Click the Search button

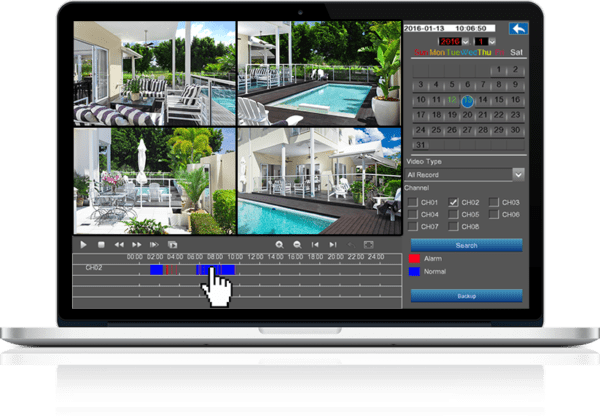[466, 245]
